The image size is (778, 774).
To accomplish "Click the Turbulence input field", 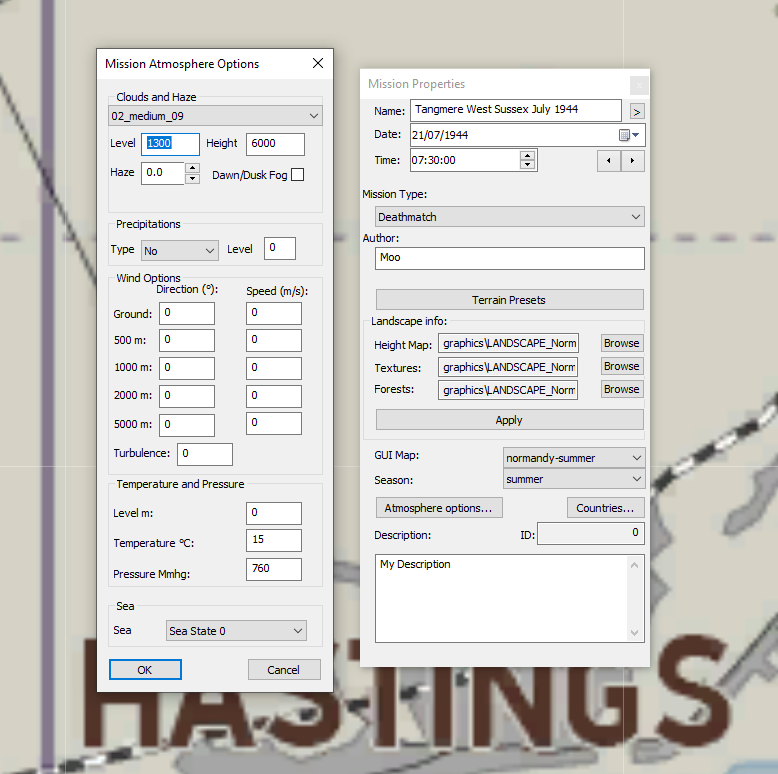I will (205, 454).
